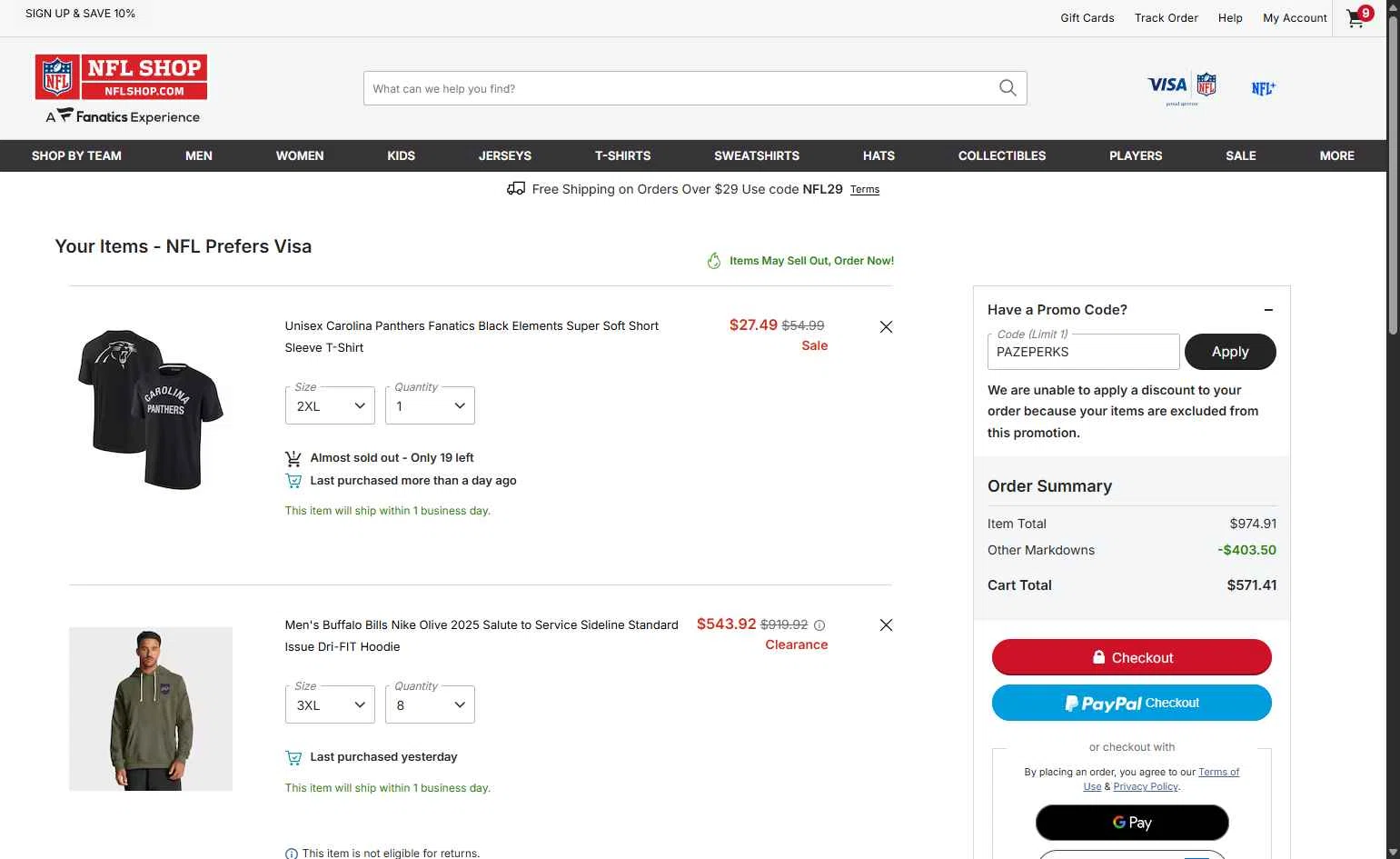The image size is (1400, 859).
Task: Click cart icon beside Last purchased yesterday
Action: pyautogui.click(x=293, y=757)
